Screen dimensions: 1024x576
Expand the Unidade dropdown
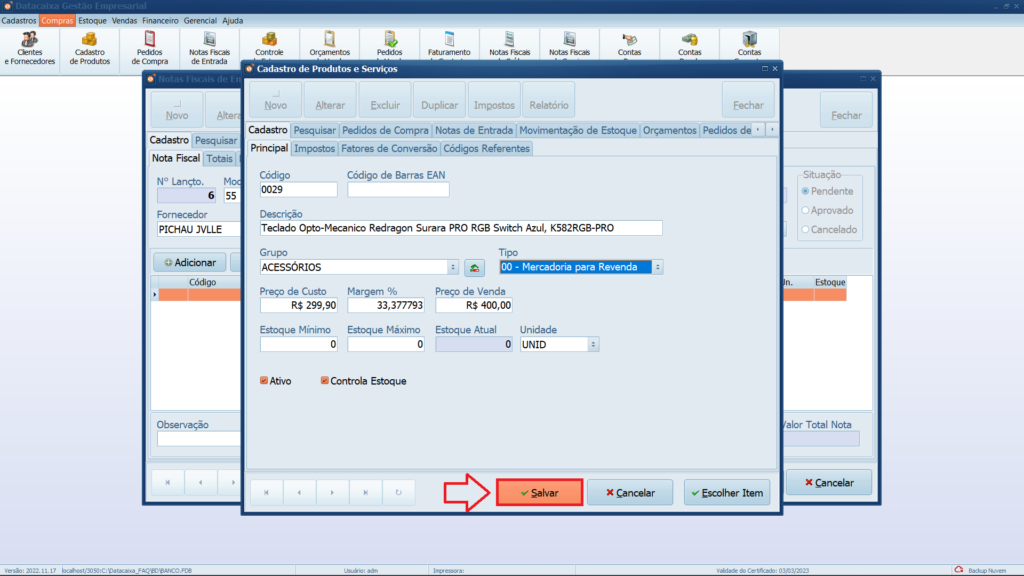[594, 344]
